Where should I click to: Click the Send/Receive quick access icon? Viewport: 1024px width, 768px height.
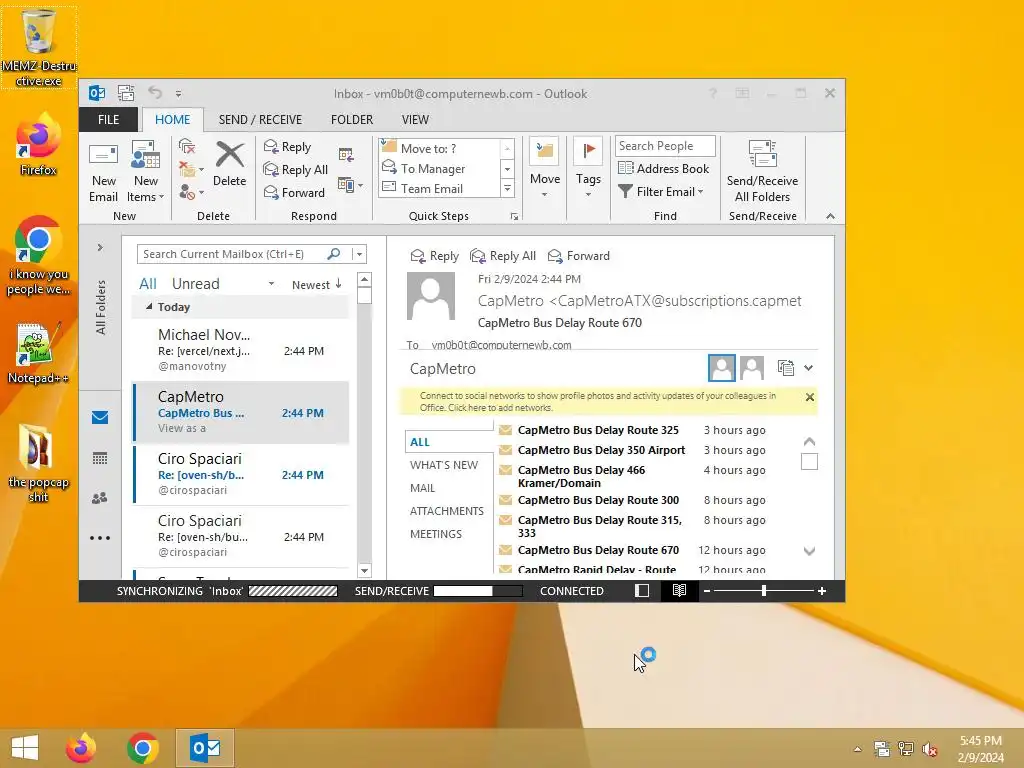[x=126, y=93]
